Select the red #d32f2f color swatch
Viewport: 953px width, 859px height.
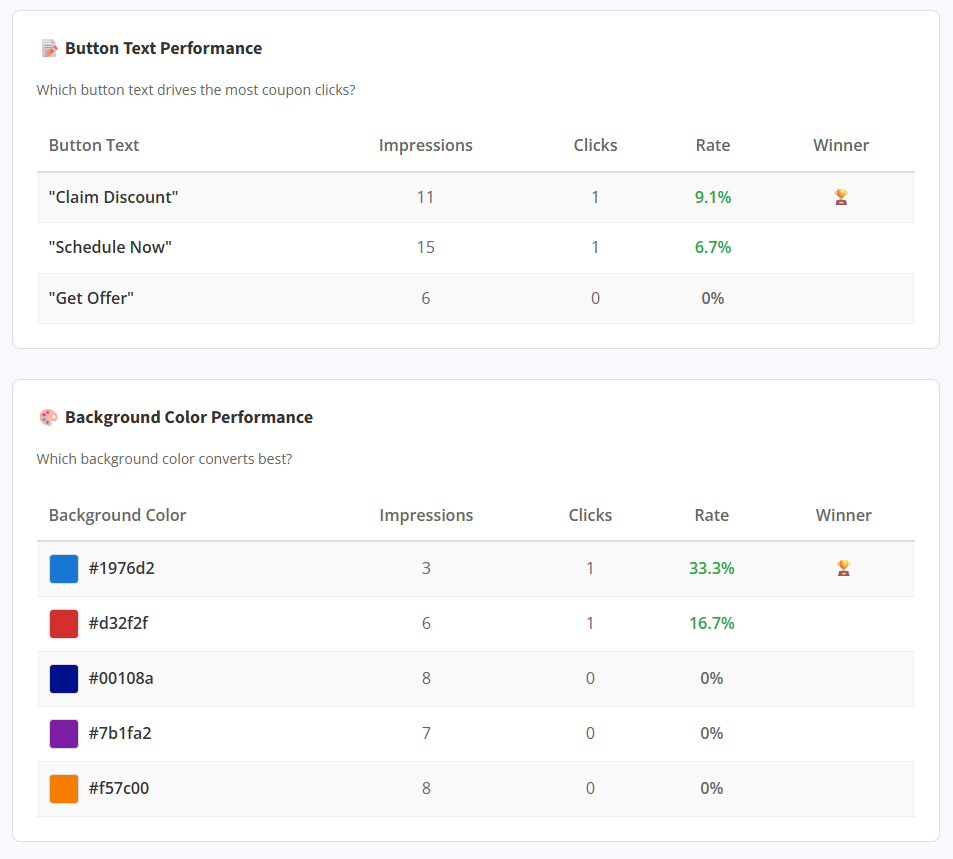click(64, 624)
